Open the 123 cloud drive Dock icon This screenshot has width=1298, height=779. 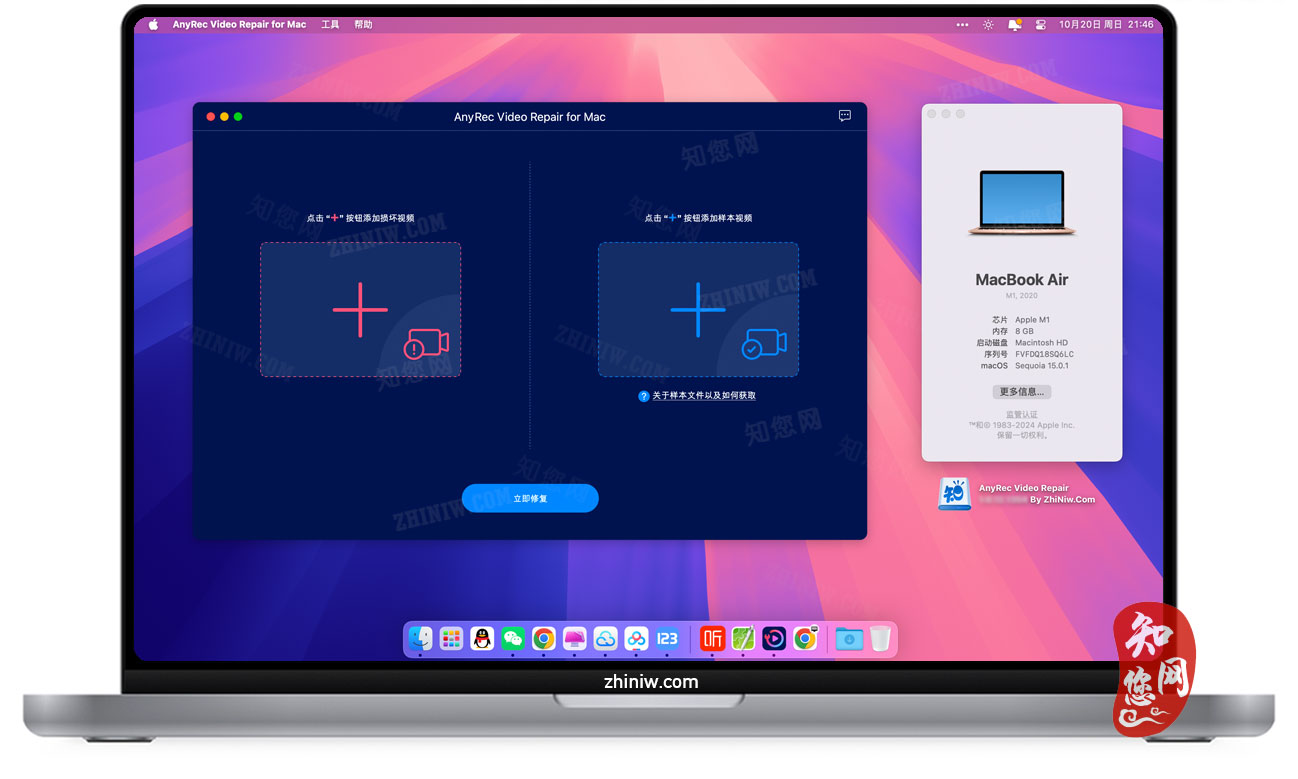[x=667, y=638]
